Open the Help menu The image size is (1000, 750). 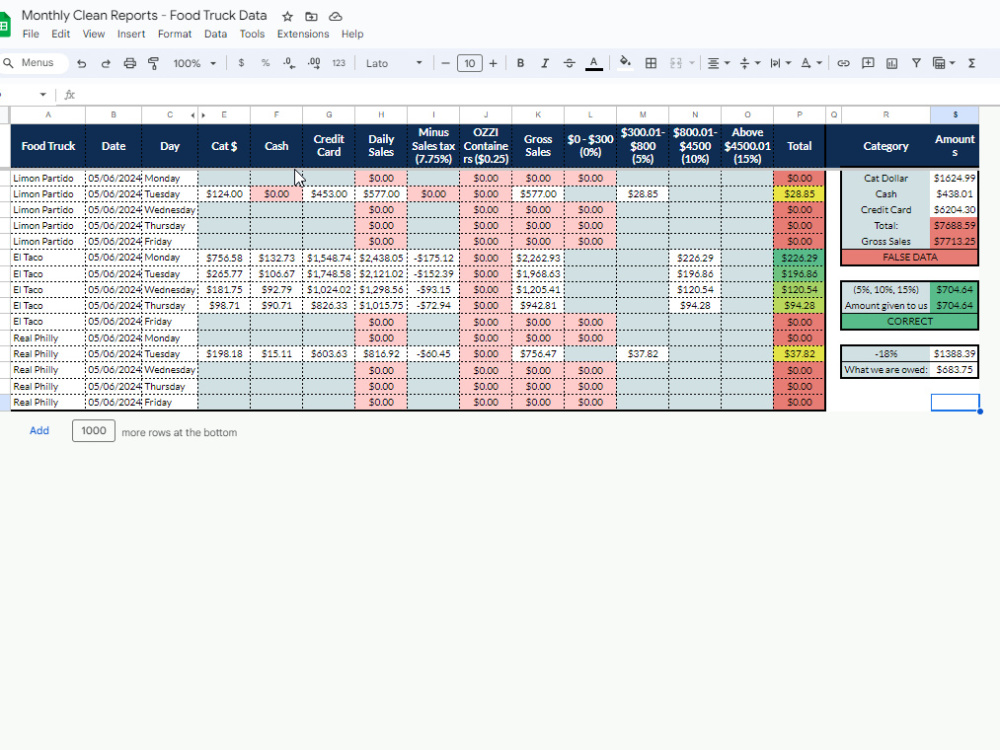352,34
